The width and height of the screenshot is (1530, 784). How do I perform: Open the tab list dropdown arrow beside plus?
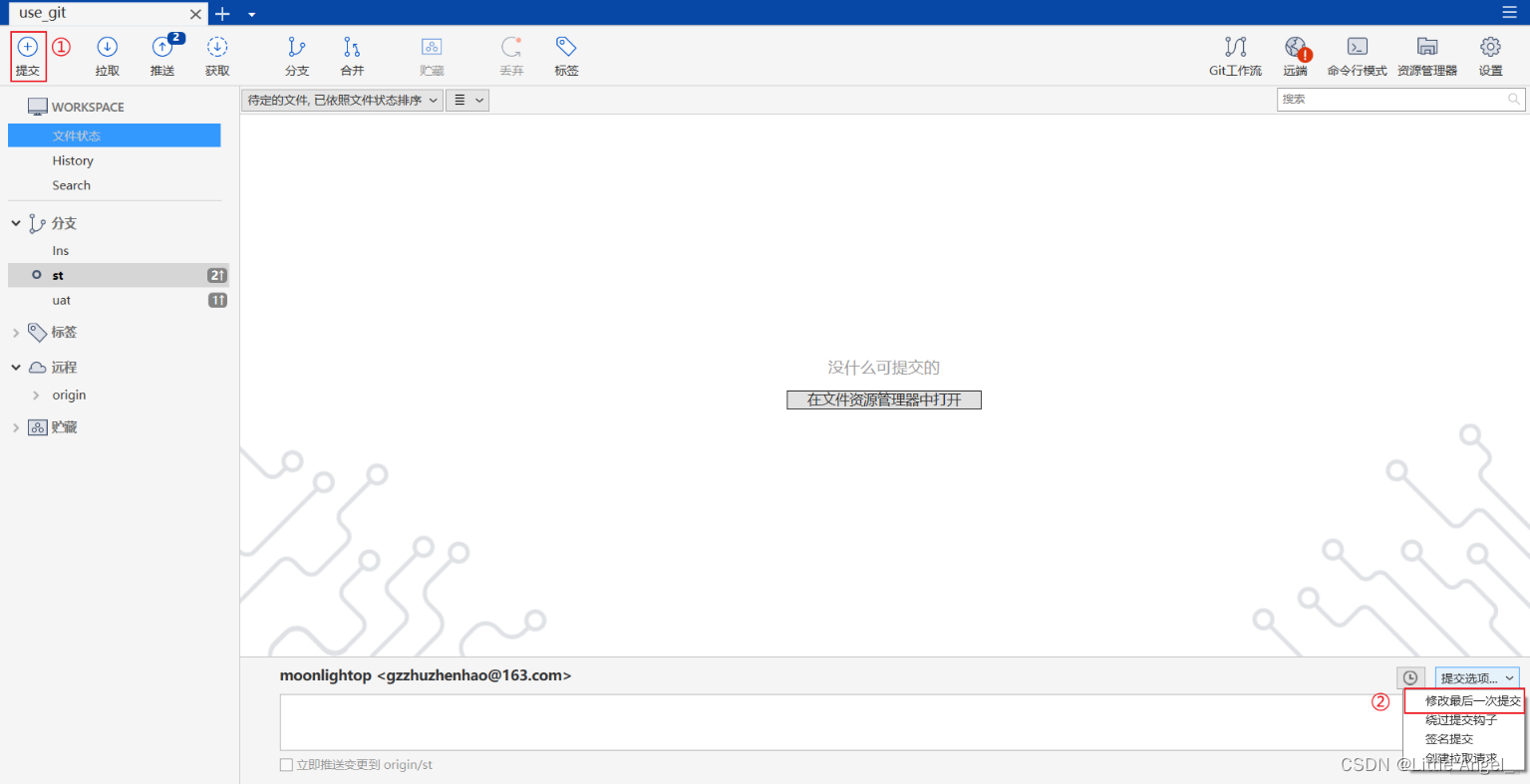coord(251,15)
